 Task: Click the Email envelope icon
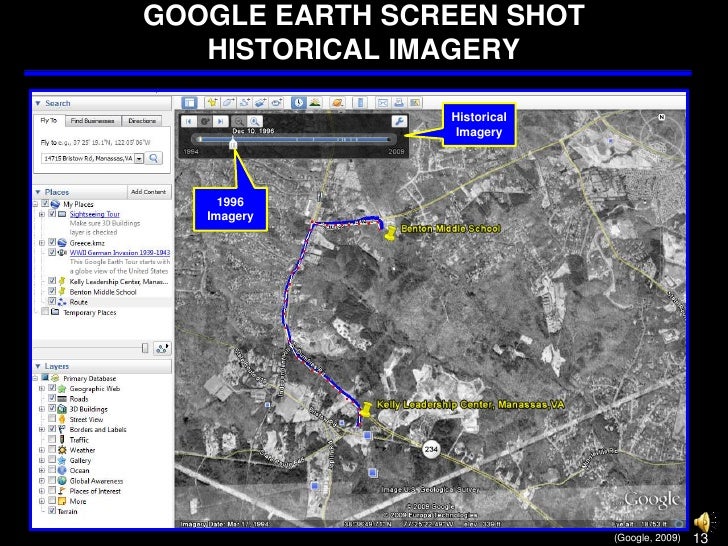click(x=383, y=103)
